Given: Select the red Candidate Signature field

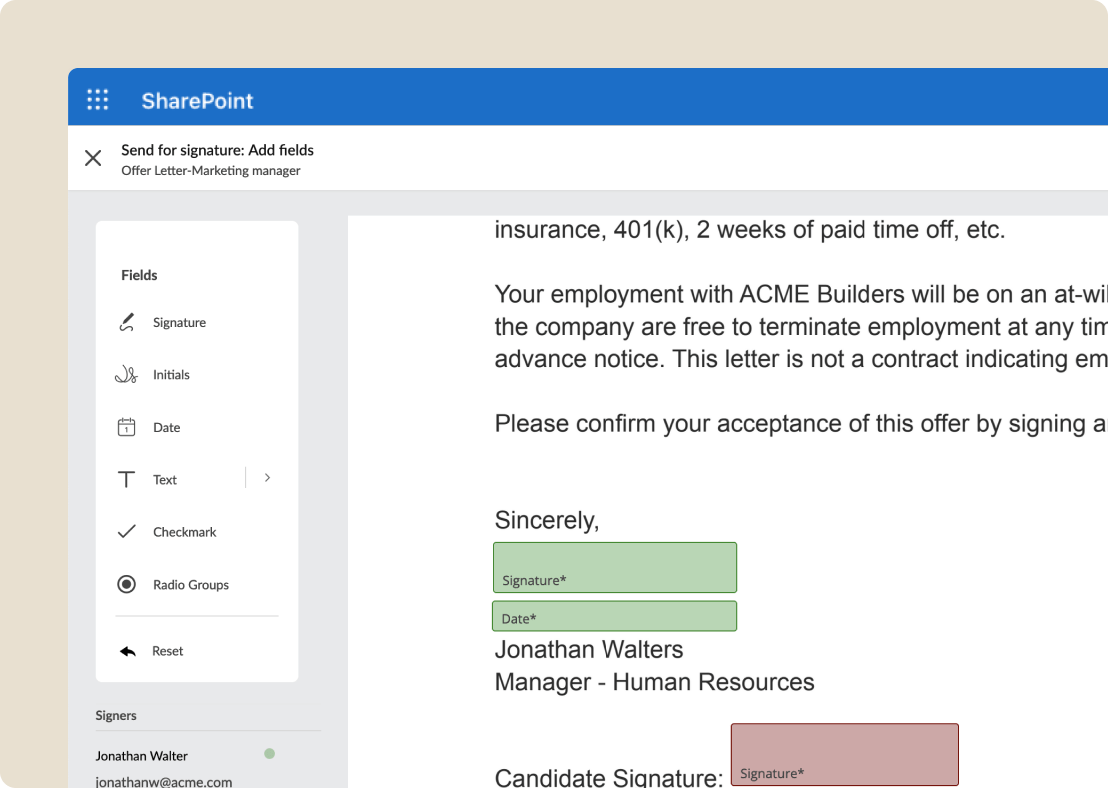Looking at the screenshot, I should point(844,754).
